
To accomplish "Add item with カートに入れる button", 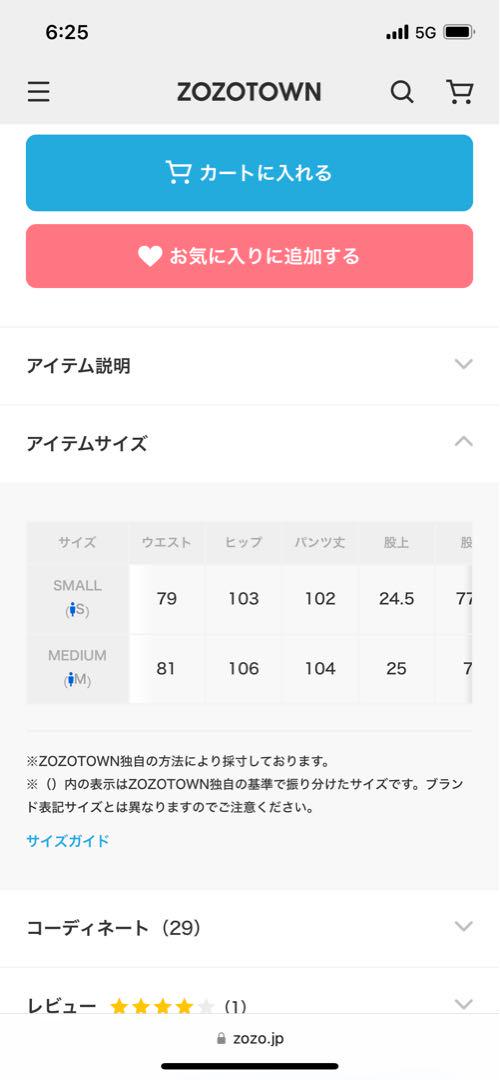I will click(249, 173).
